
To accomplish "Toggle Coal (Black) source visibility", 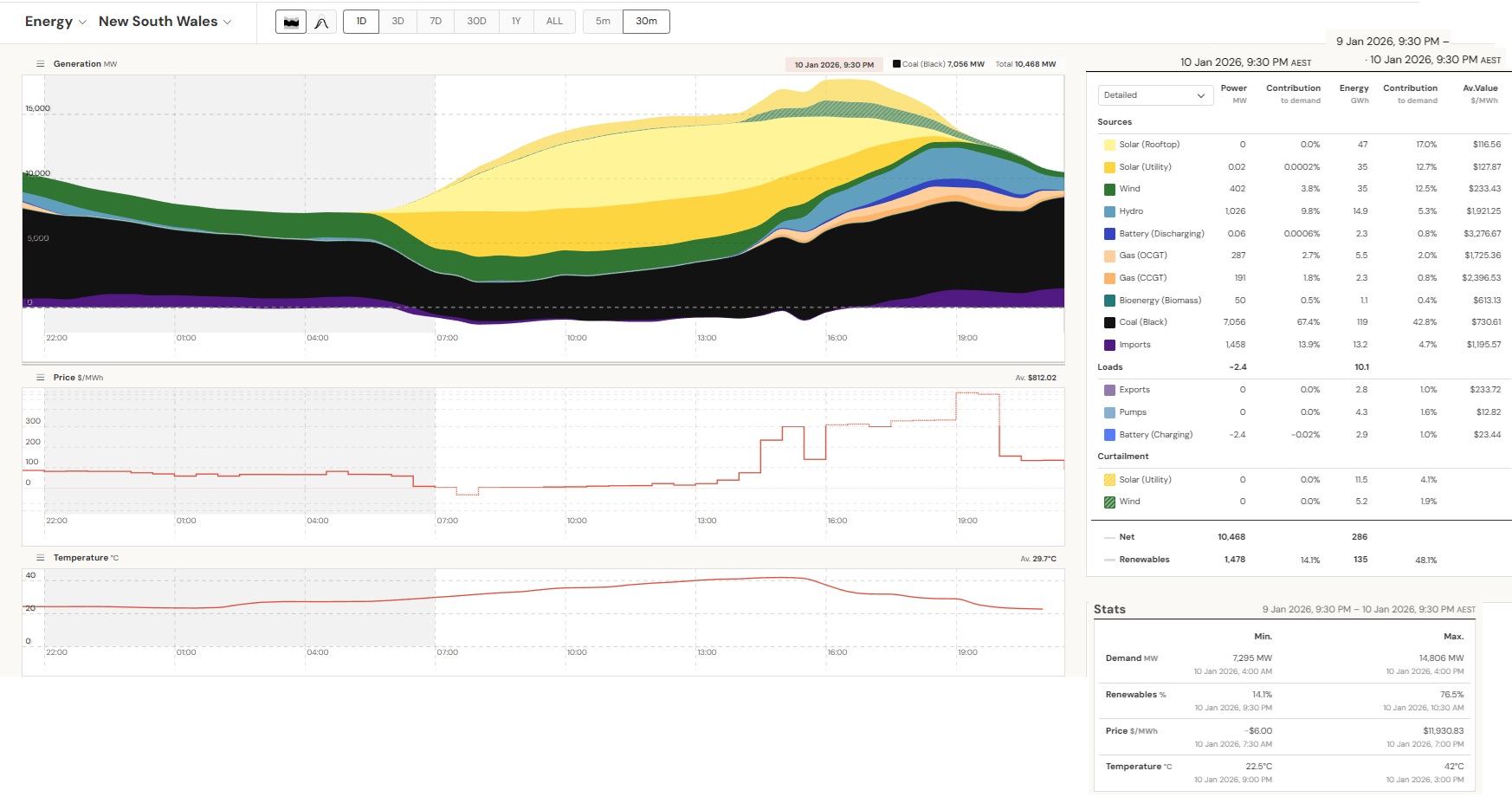I will (1109, 322).
